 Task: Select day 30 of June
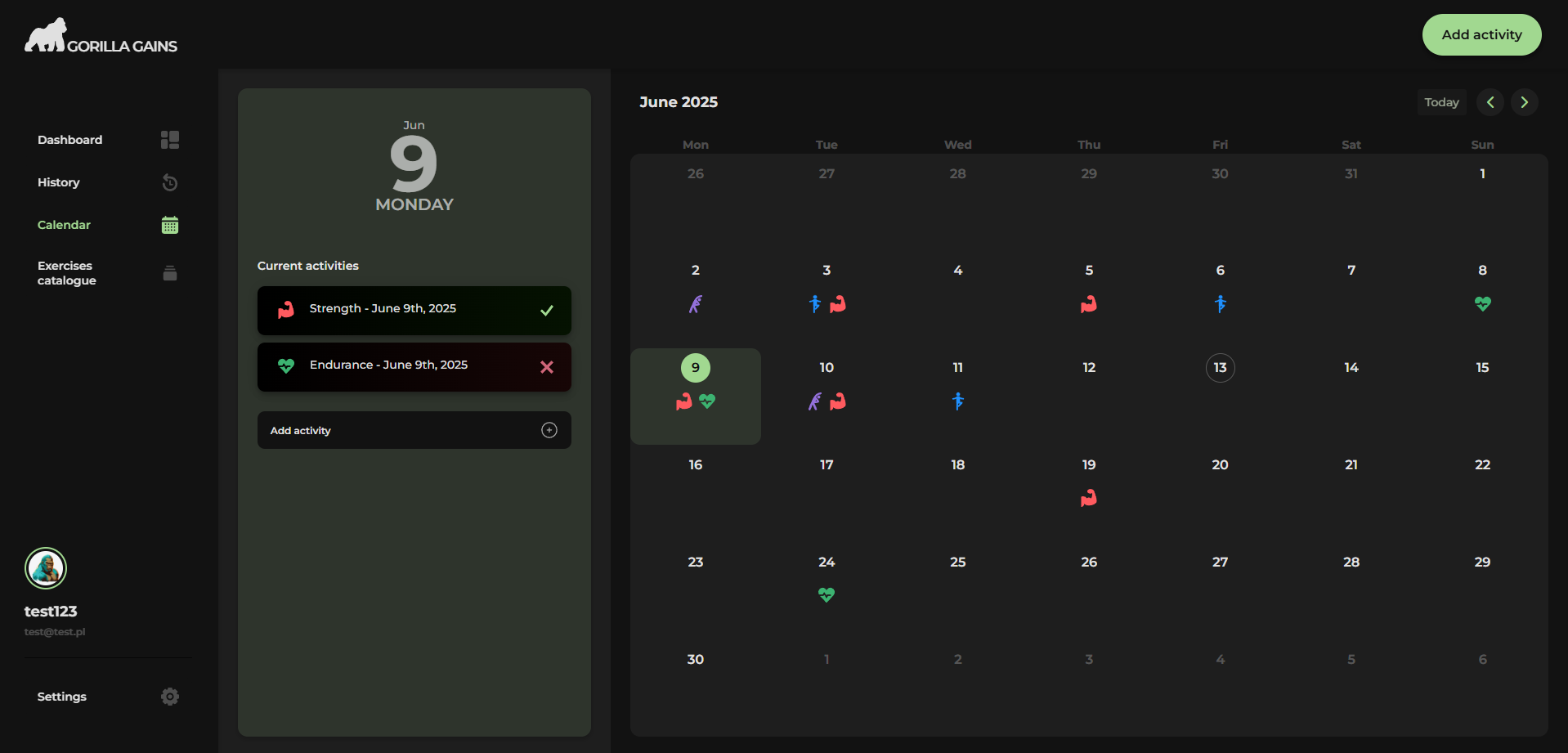pos(696,660)
